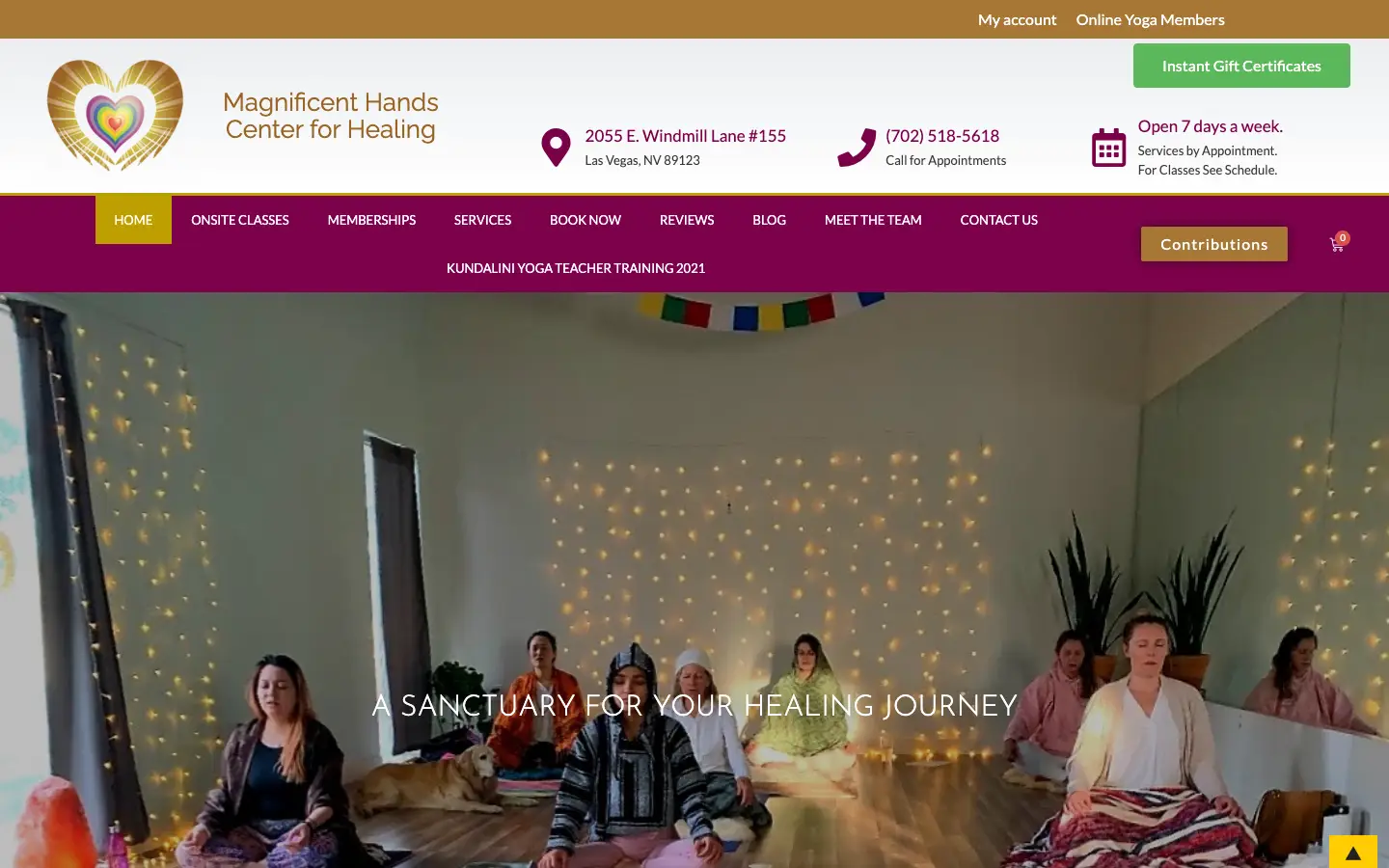Click the Contributions button

tap(1214, 244)
